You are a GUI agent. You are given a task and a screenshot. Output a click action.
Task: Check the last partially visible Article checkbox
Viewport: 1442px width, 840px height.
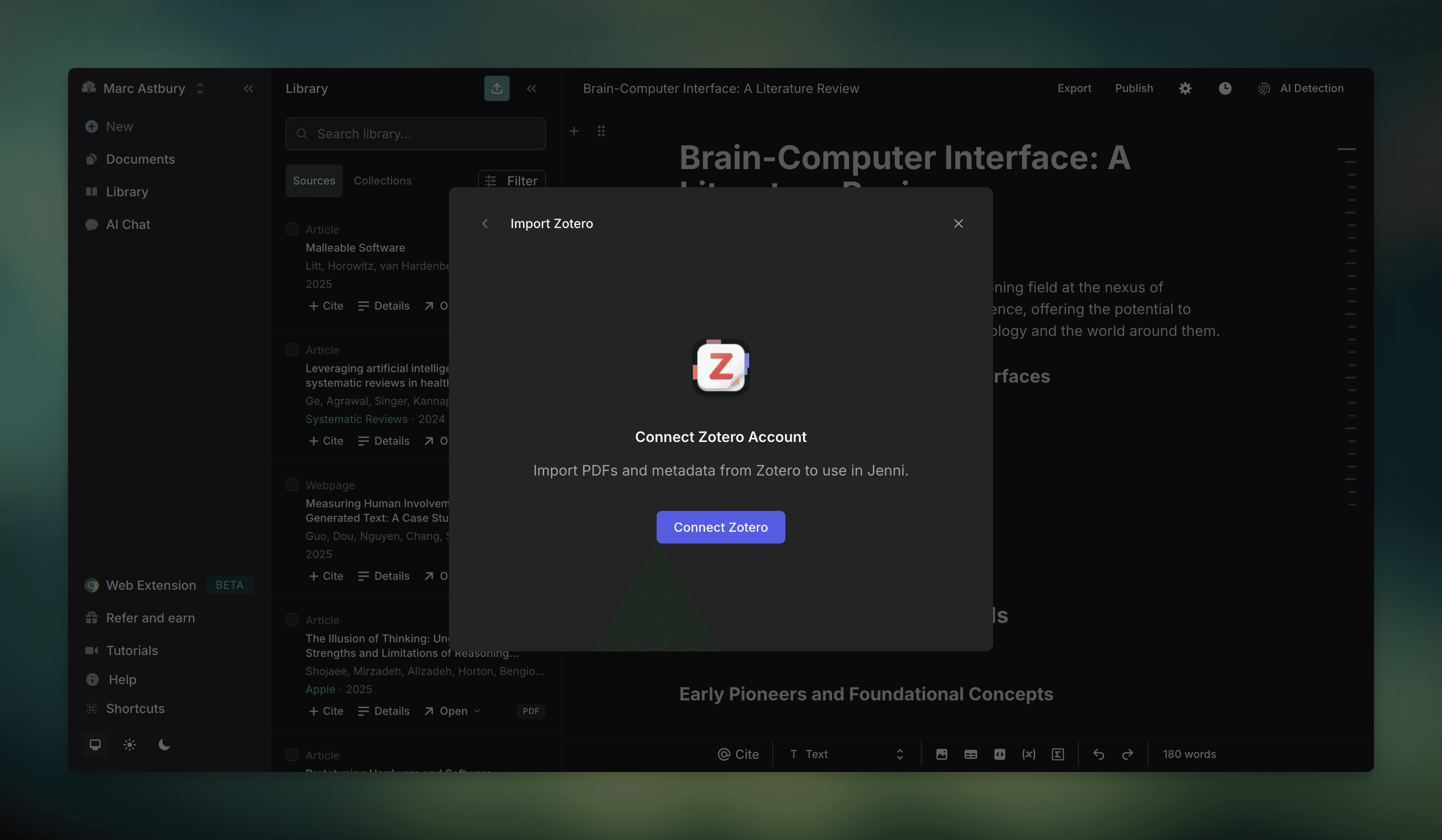tap(292, 755)
